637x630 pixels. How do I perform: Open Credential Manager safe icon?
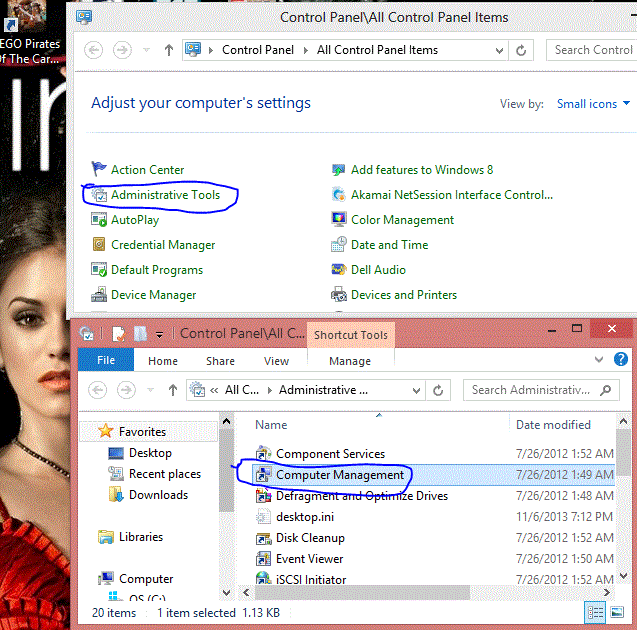click(99, 245)
